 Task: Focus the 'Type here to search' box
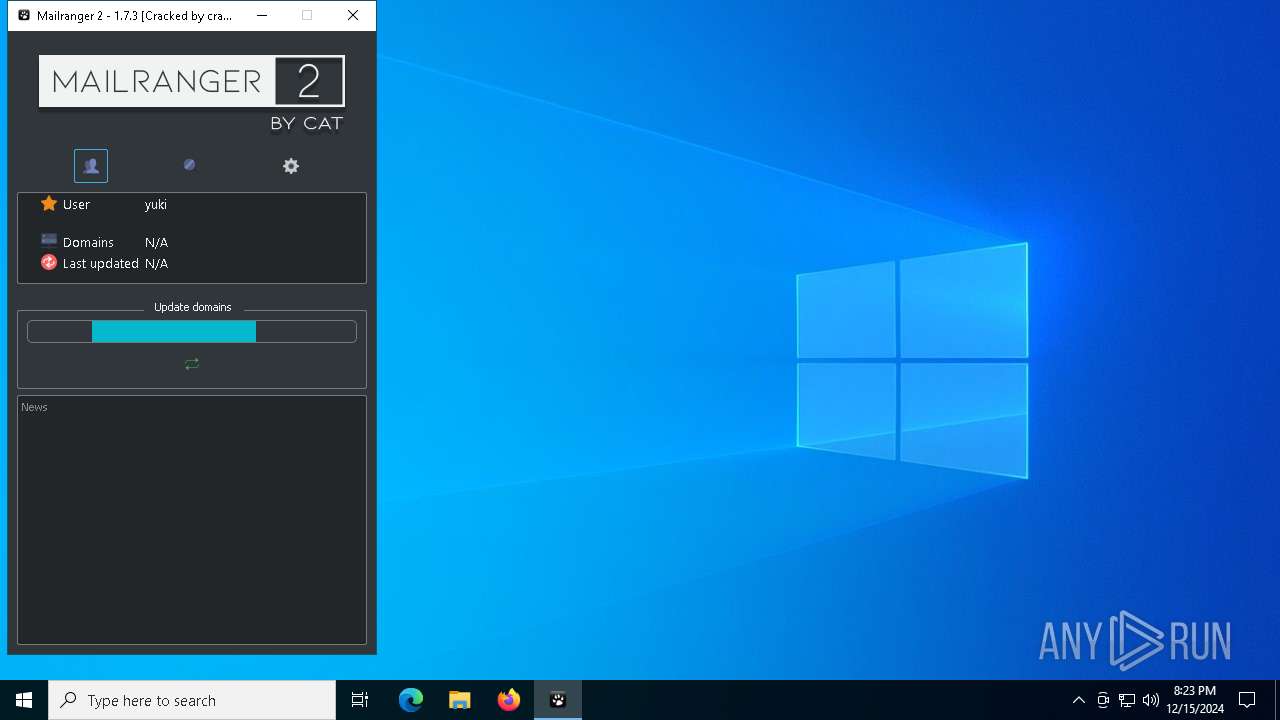192,700
